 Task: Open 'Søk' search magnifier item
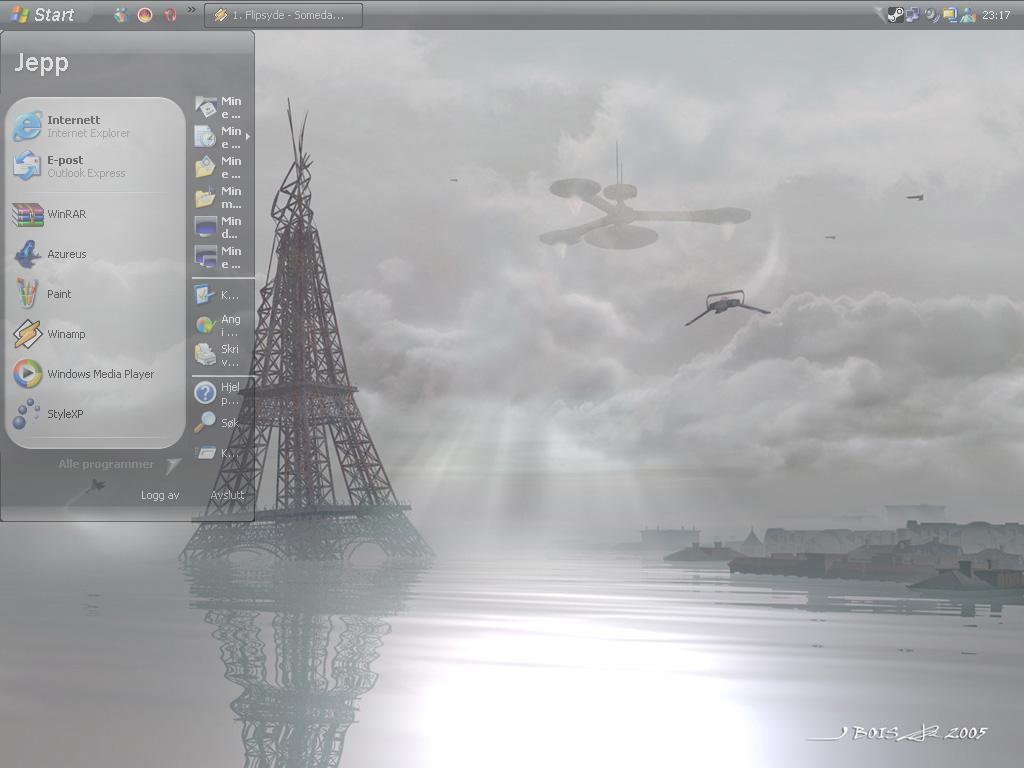point(218,423)
